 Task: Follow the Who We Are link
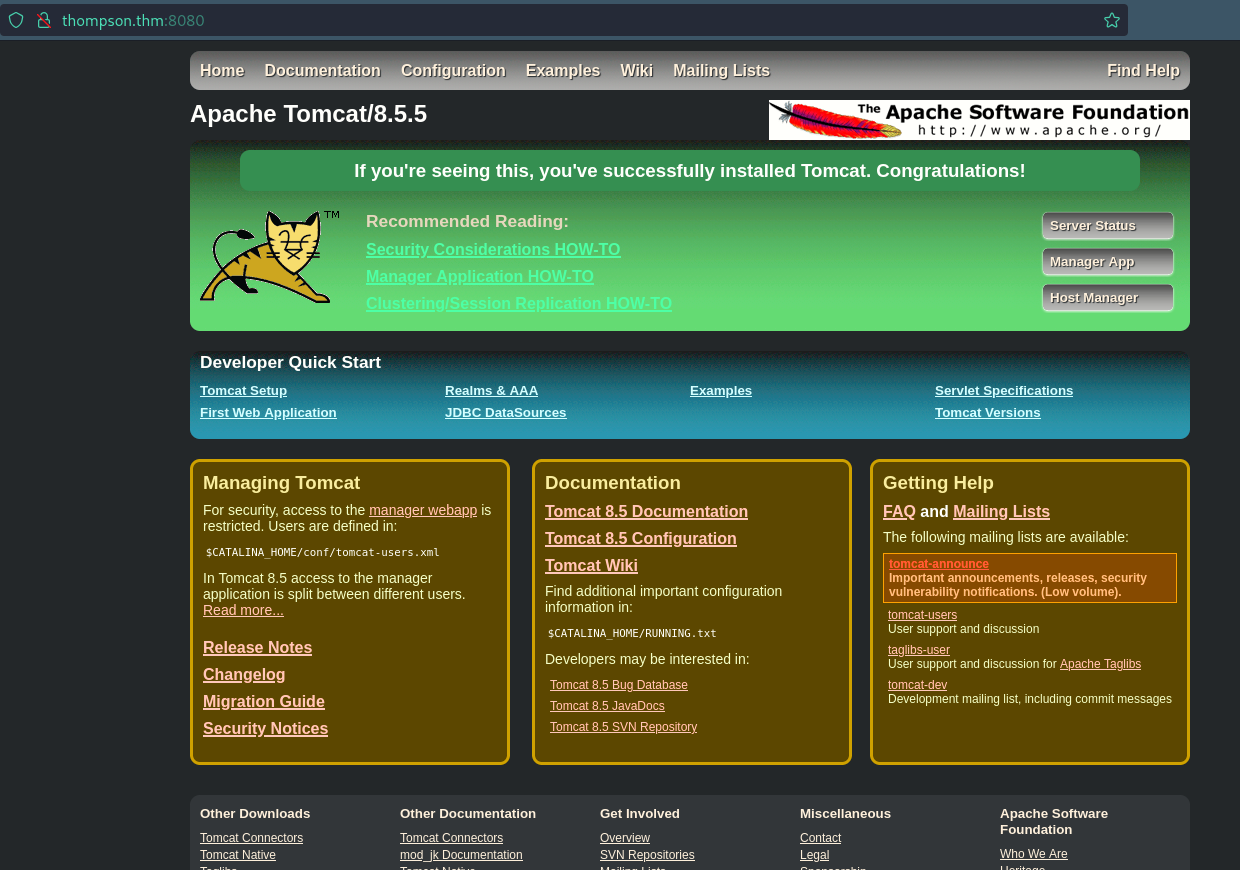(1034, 854)
